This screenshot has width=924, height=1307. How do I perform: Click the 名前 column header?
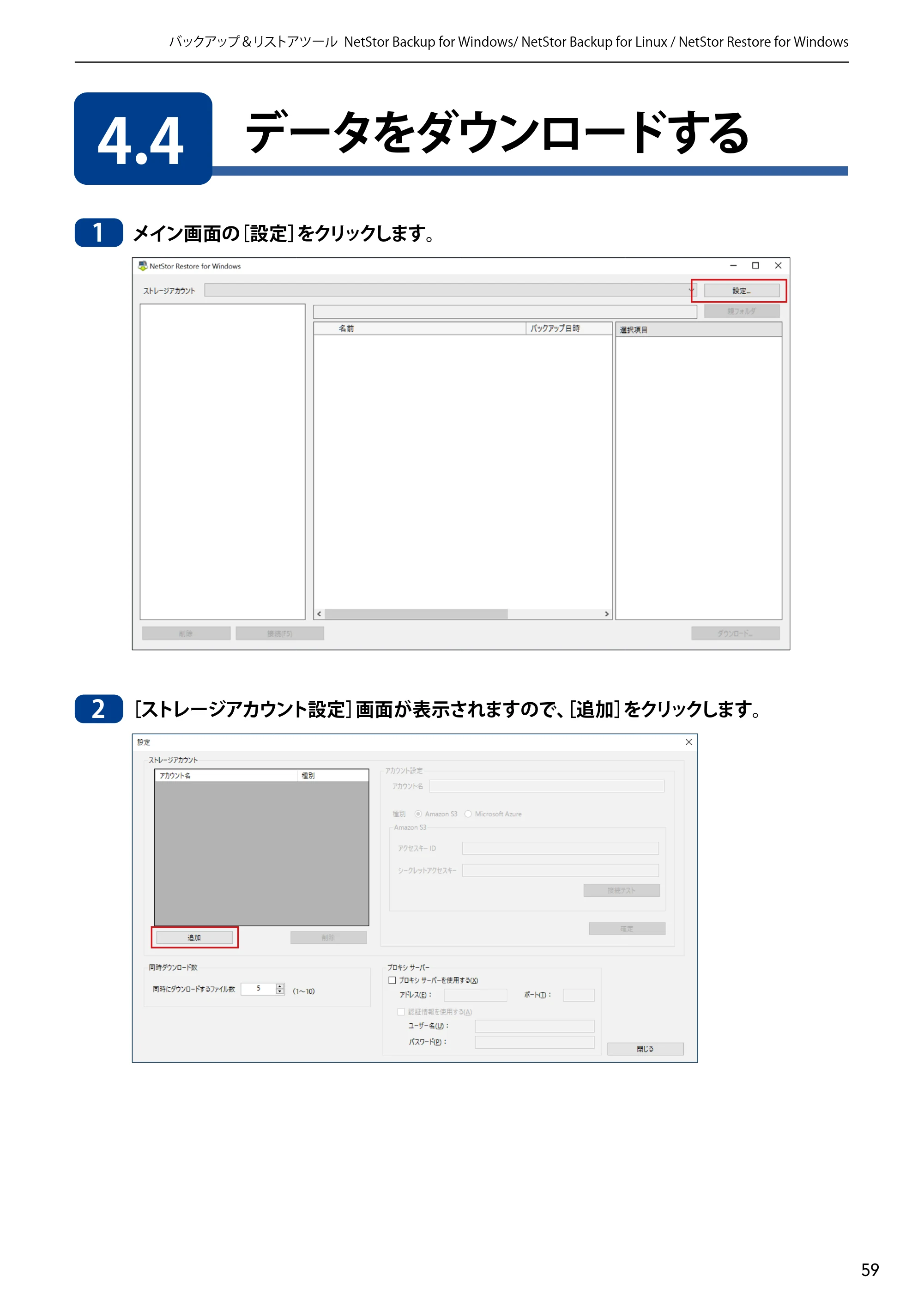coord(420,328)
